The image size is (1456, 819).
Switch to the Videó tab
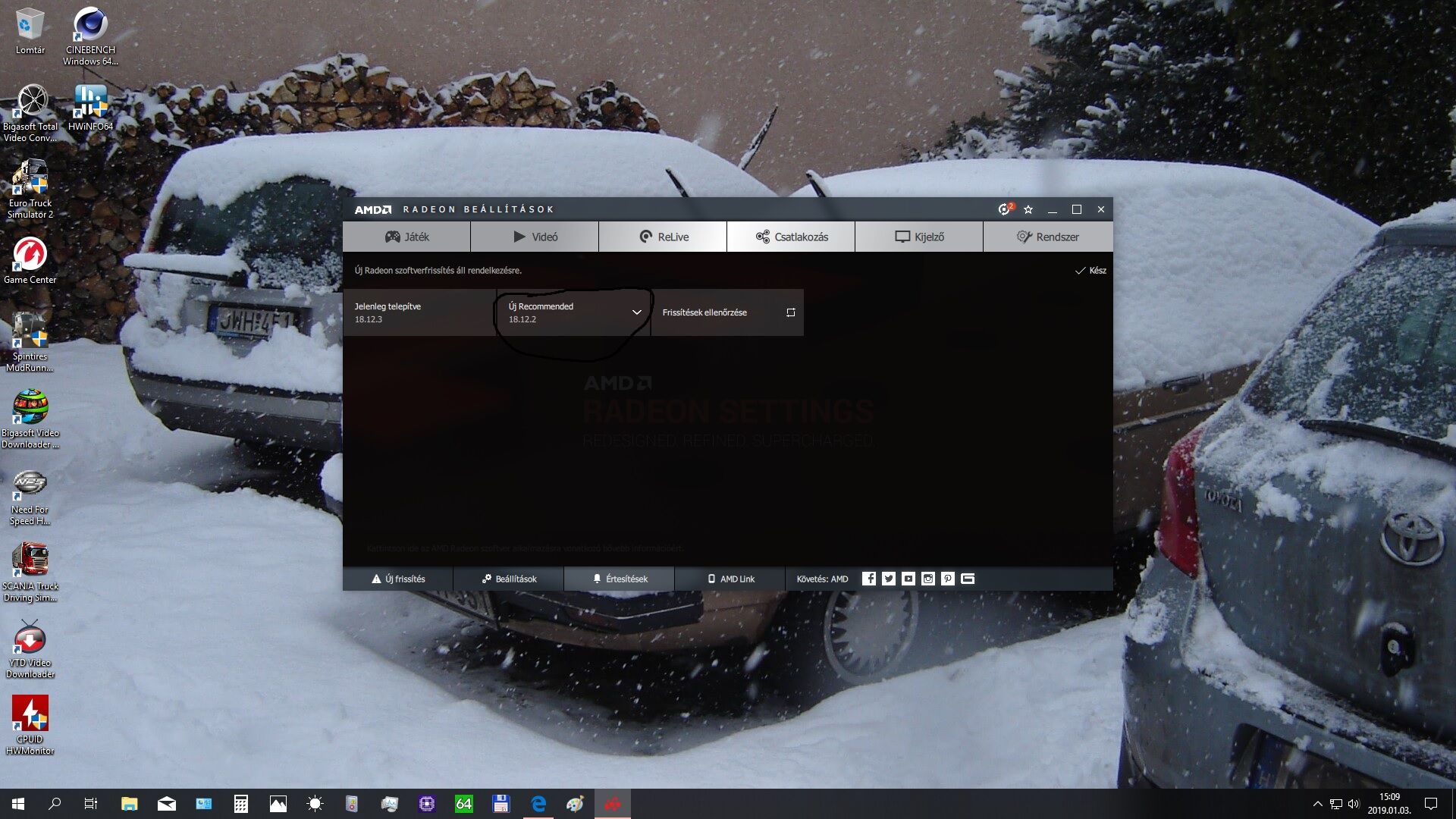pos(535,237)
